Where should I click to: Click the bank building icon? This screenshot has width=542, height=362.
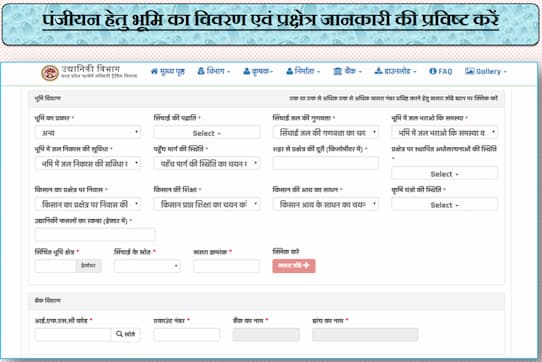point(337,71)
